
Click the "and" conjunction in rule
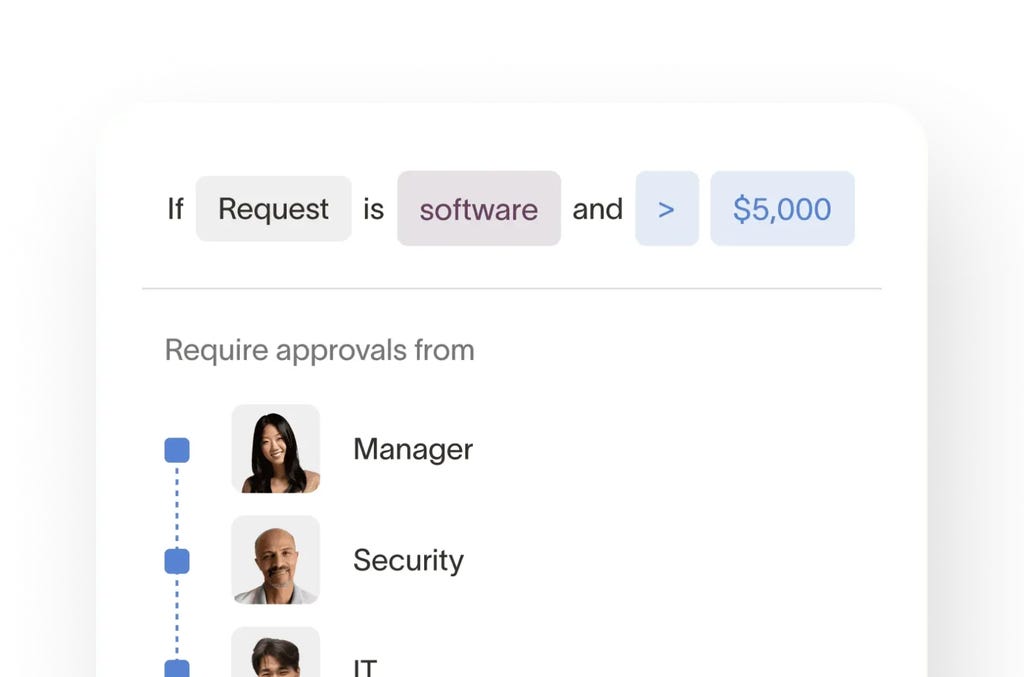tap(597, 209)
